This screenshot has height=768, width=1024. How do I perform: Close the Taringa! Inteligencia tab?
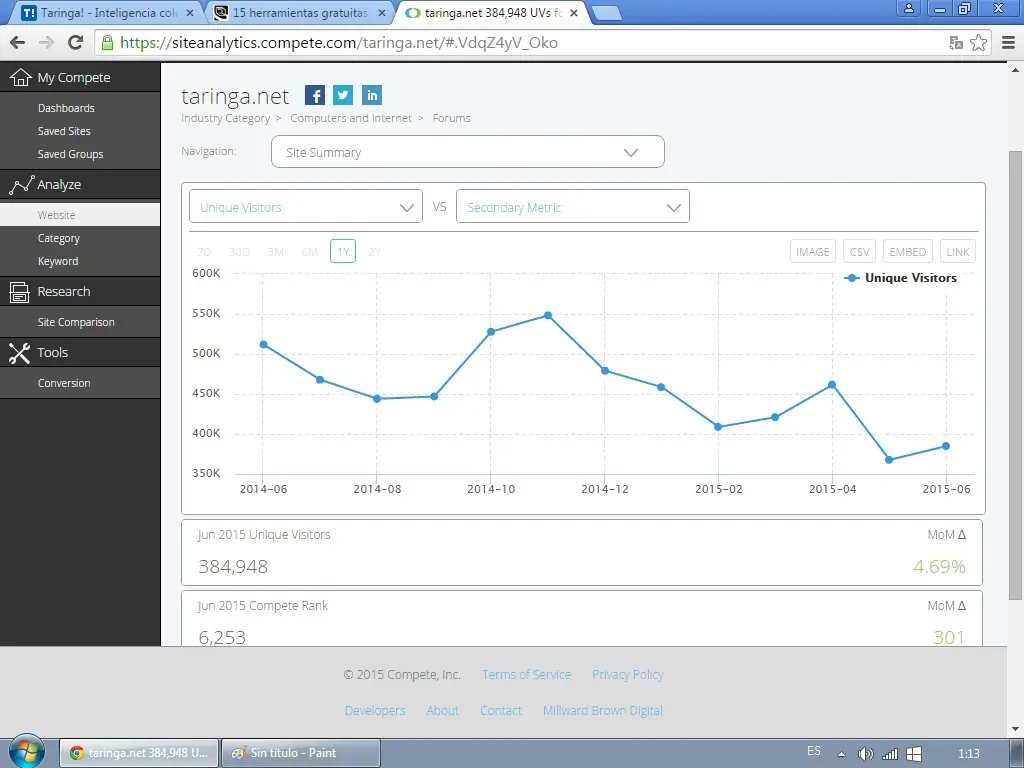tap(190, 12)
